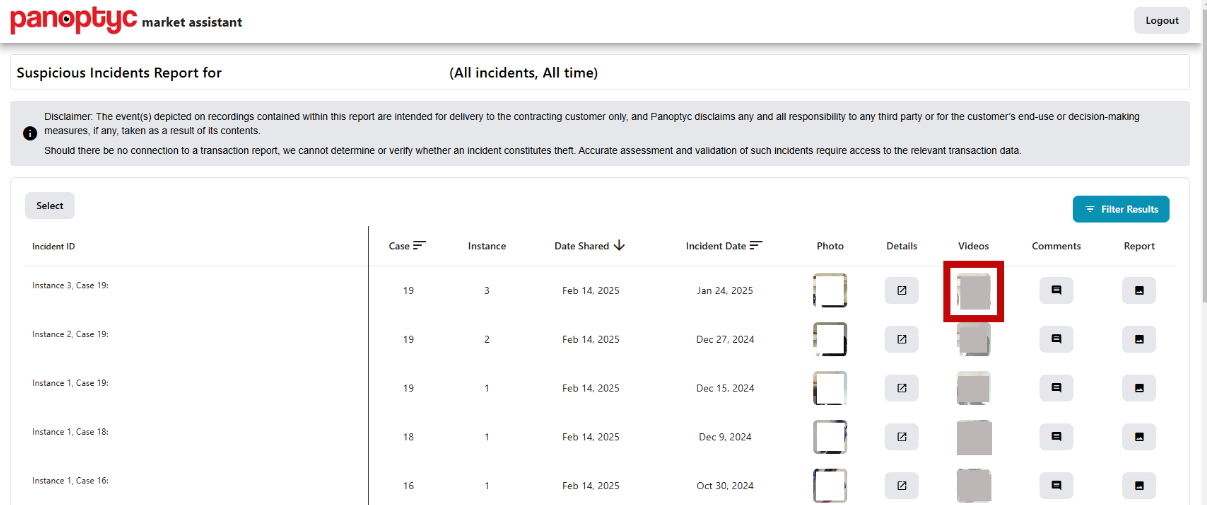1207x505 pixels.
Task: Open details for Instance 3, Case 19
Action: 901,291
